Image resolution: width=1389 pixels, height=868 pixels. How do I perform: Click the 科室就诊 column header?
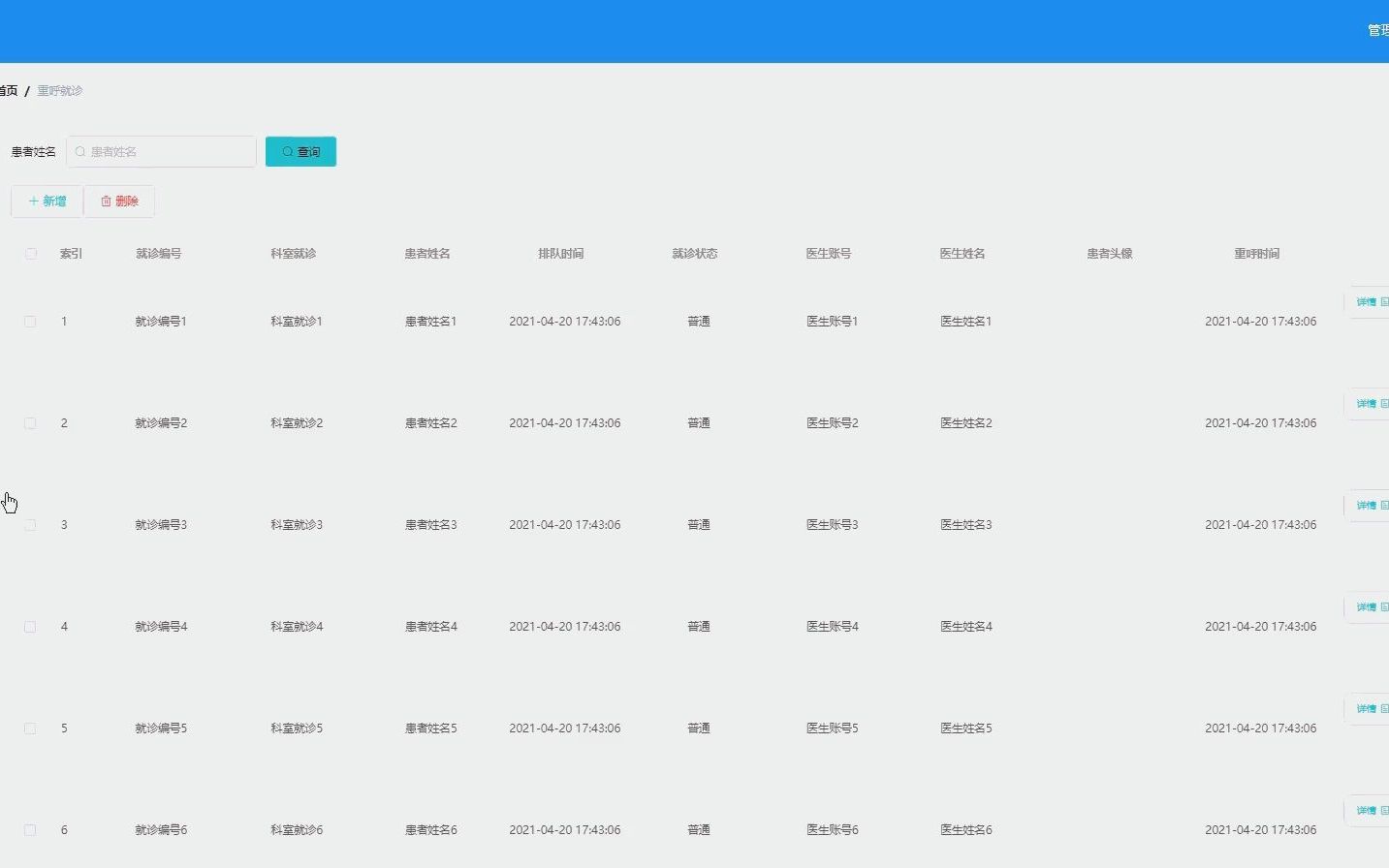(x=294, y=254)
